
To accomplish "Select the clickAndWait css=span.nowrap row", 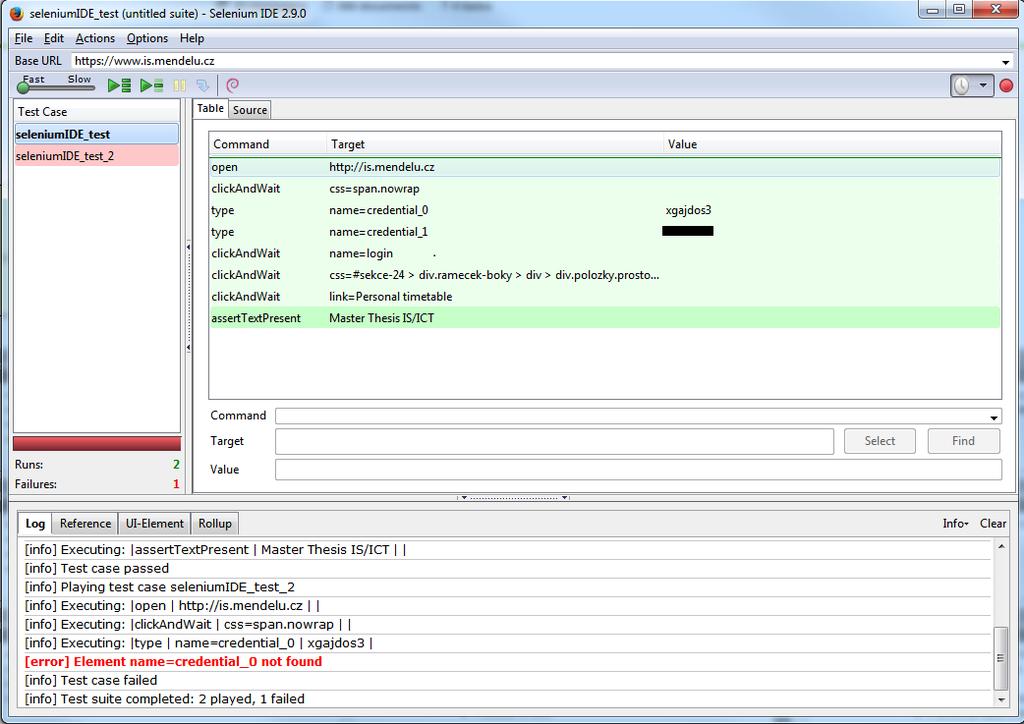I will pos(605,189).
